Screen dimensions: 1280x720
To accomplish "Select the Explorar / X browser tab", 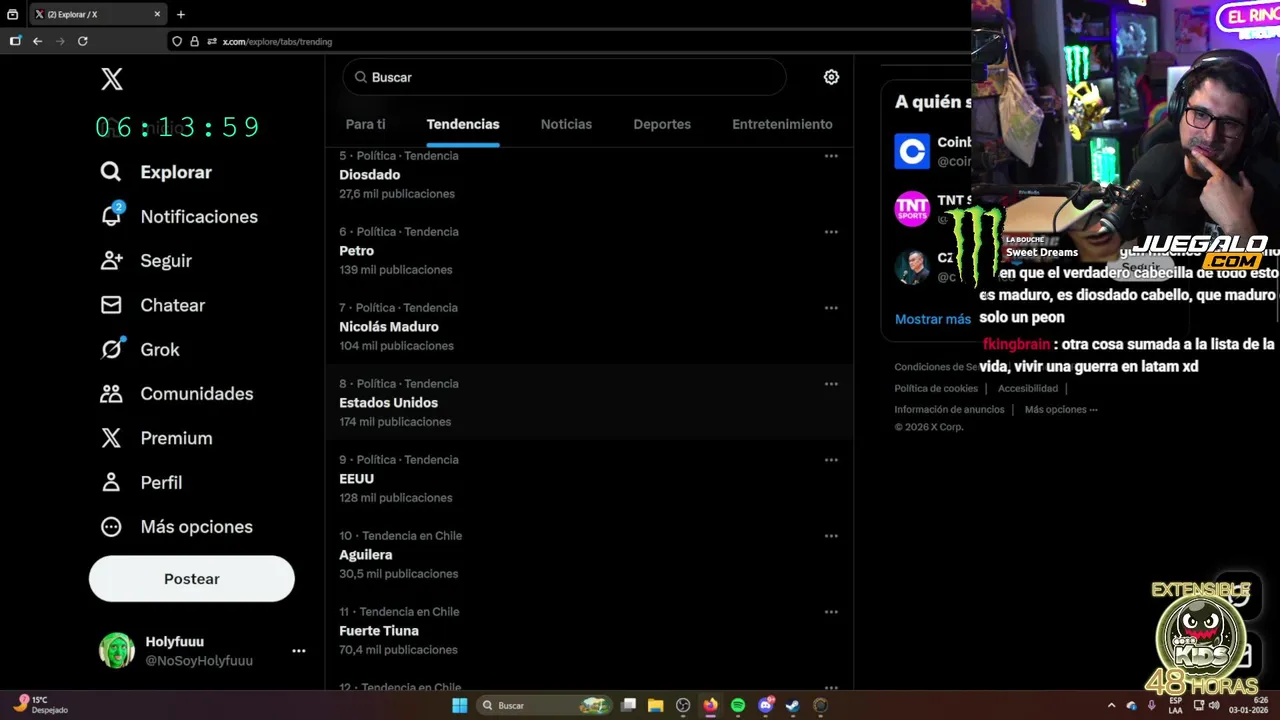I will (97, 14).
